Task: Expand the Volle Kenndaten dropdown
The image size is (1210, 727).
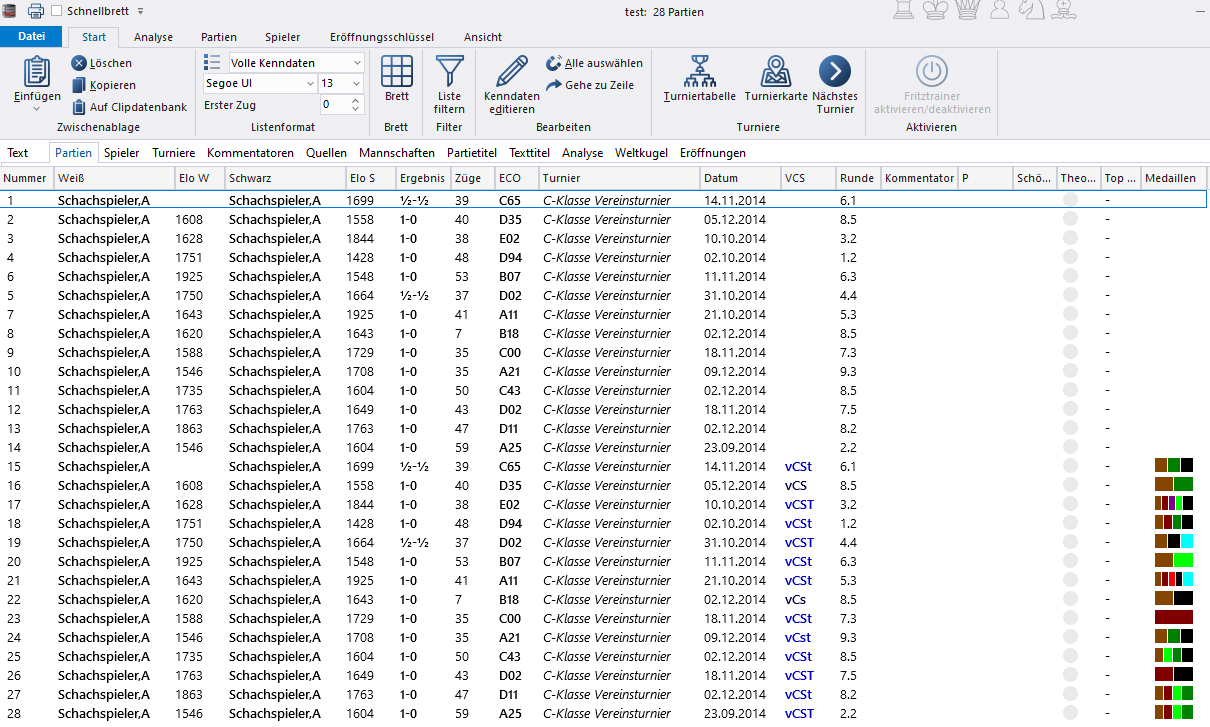Action: [356, 63]
